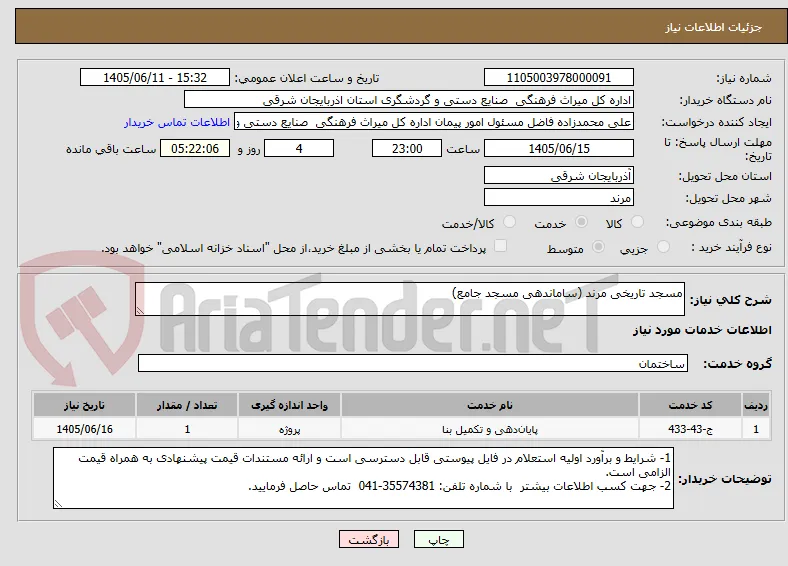Click the delivery city field مرند

[x=559, y=197]
